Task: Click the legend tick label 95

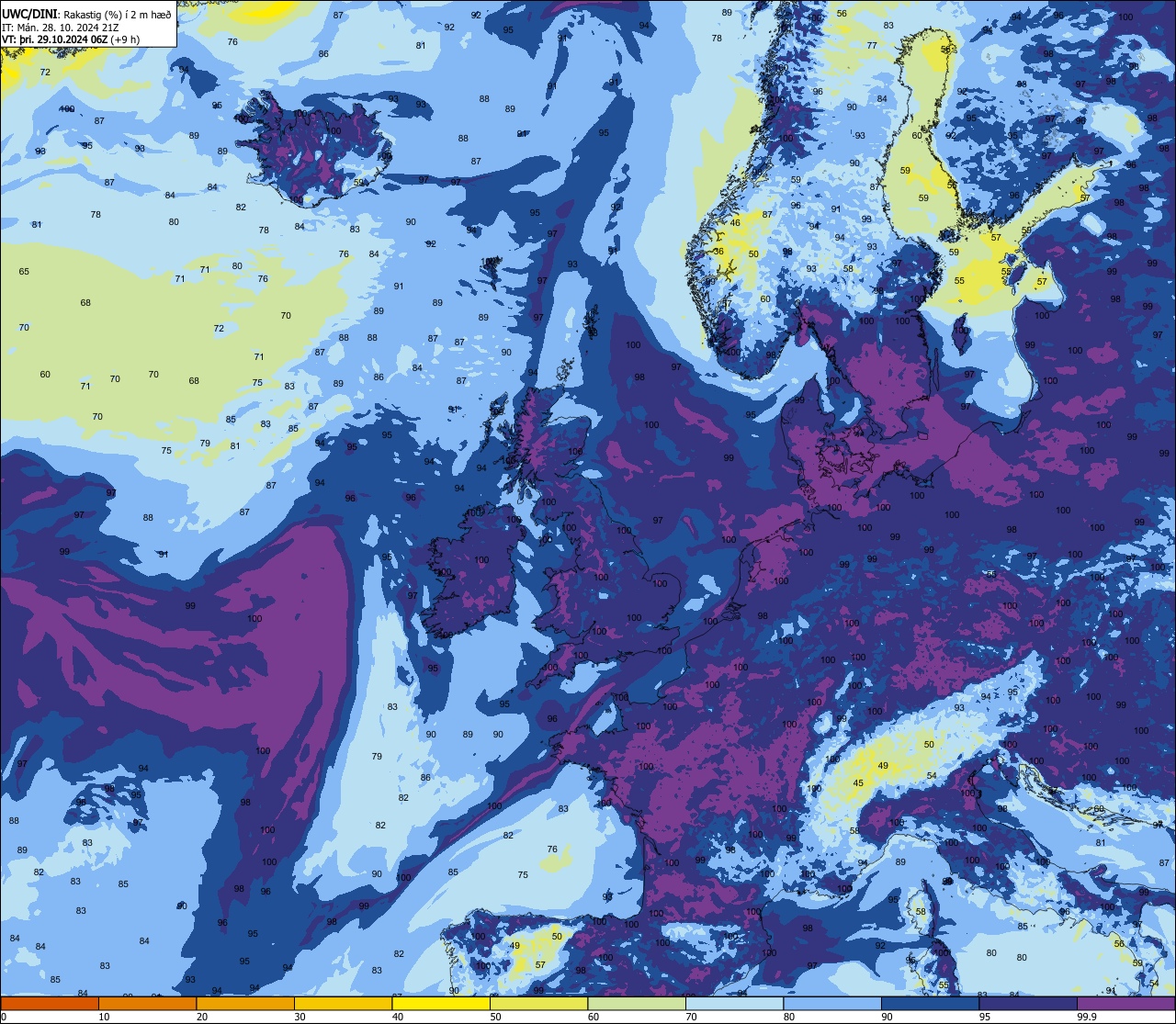Action: [985, 1017]
